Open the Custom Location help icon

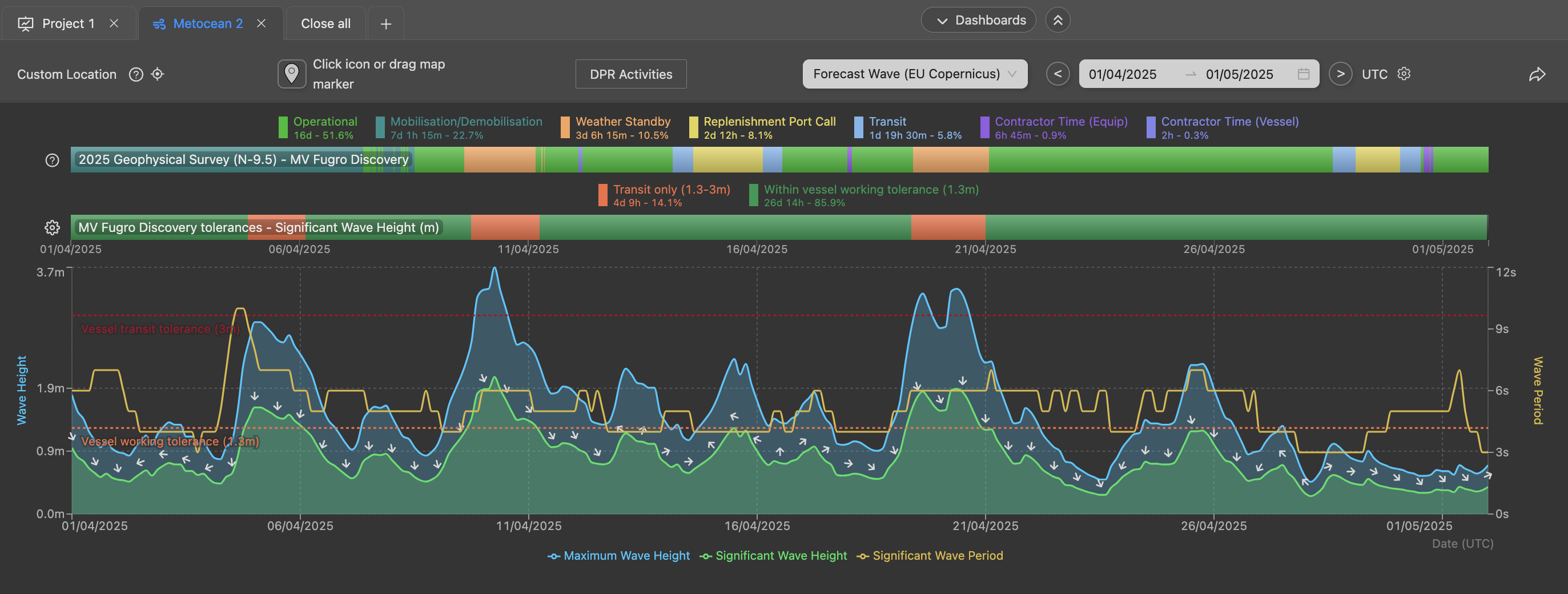pos(136,74)
